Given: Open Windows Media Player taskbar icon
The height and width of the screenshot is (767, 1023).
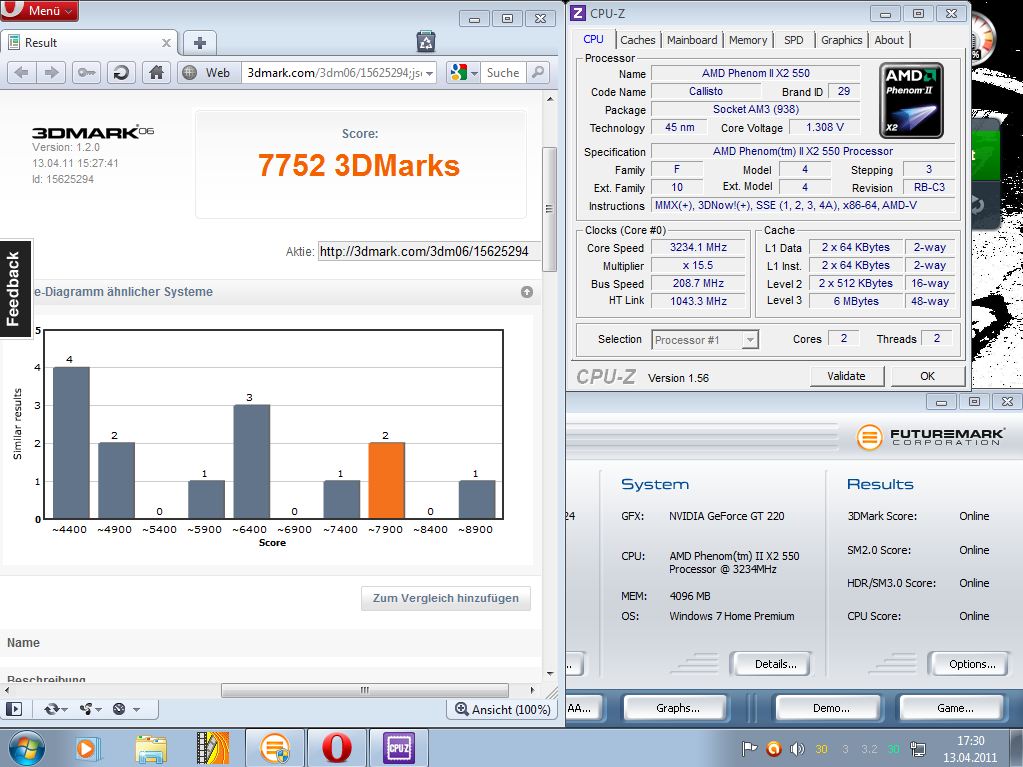Looking at the screenshot, I should point(86,748).
